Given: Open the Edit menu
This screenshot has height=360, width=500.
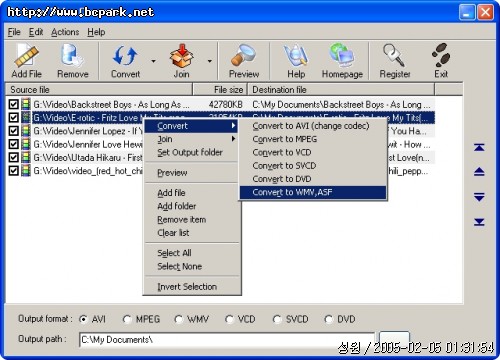Looking at the screenshot, I should (x=36, y=32).
